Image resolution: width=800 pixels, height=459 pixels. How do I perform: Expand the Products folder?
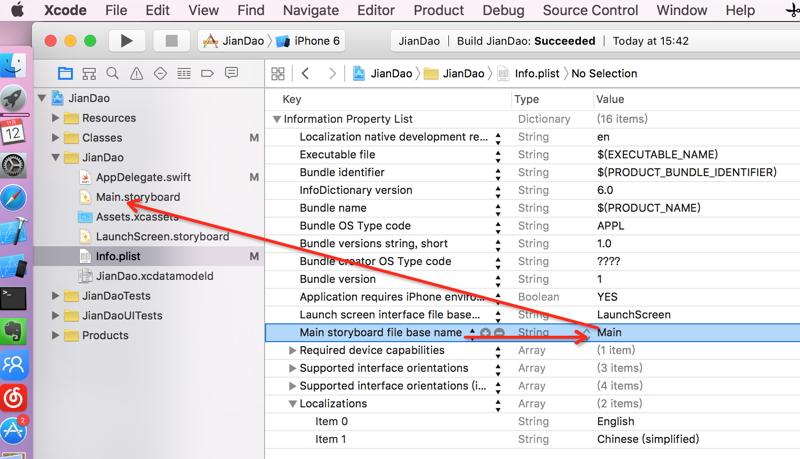tap(55, 335)
